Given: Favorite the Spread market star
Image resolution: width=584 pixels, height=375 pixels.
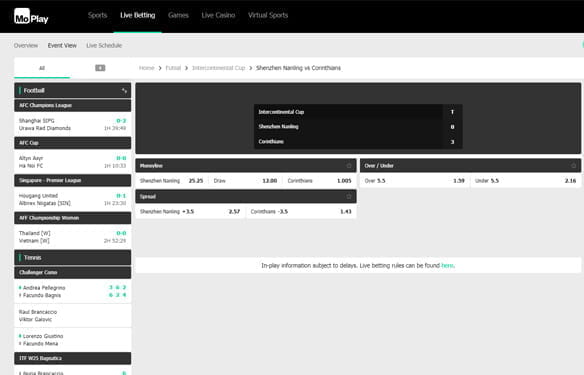Looking at the screenshot, I should pos(349,196).
